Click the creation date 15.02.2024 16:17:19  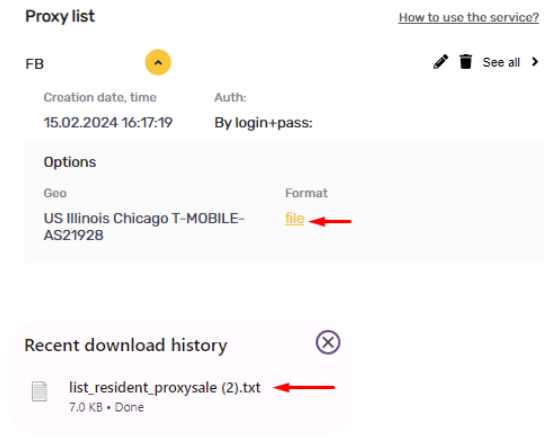click(x=108, y=123)
